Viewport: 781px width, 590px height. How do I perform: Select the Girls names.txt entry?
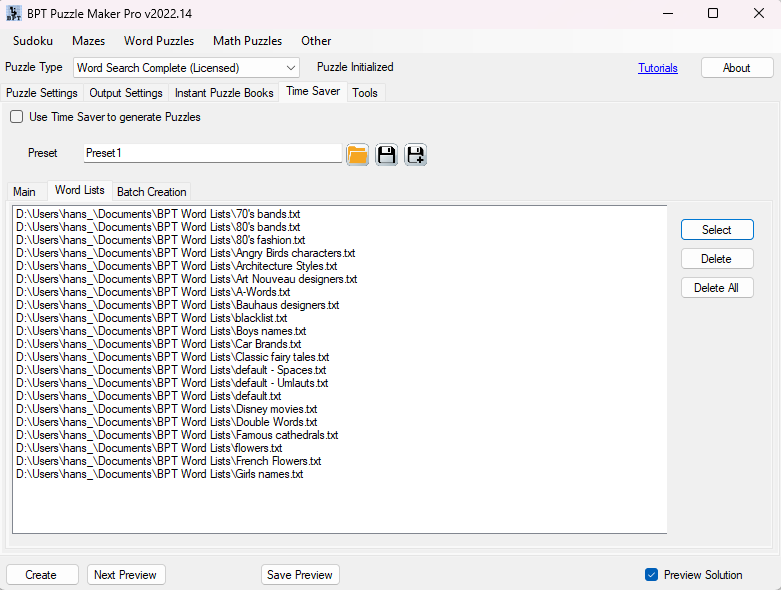tap(159, 474)
